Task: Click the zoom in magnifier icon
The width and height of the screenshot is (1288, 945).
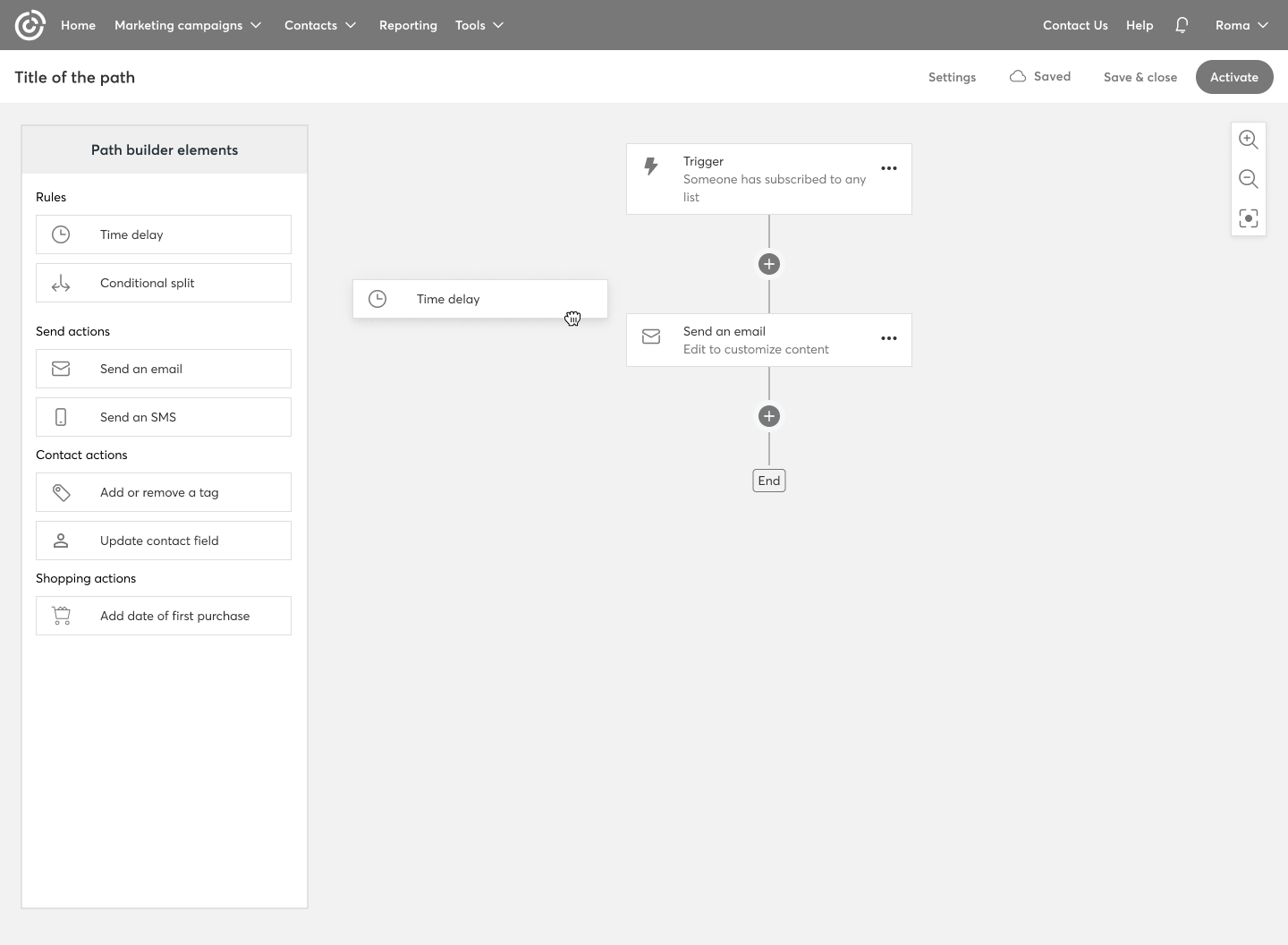Action: pos(1248,140)
